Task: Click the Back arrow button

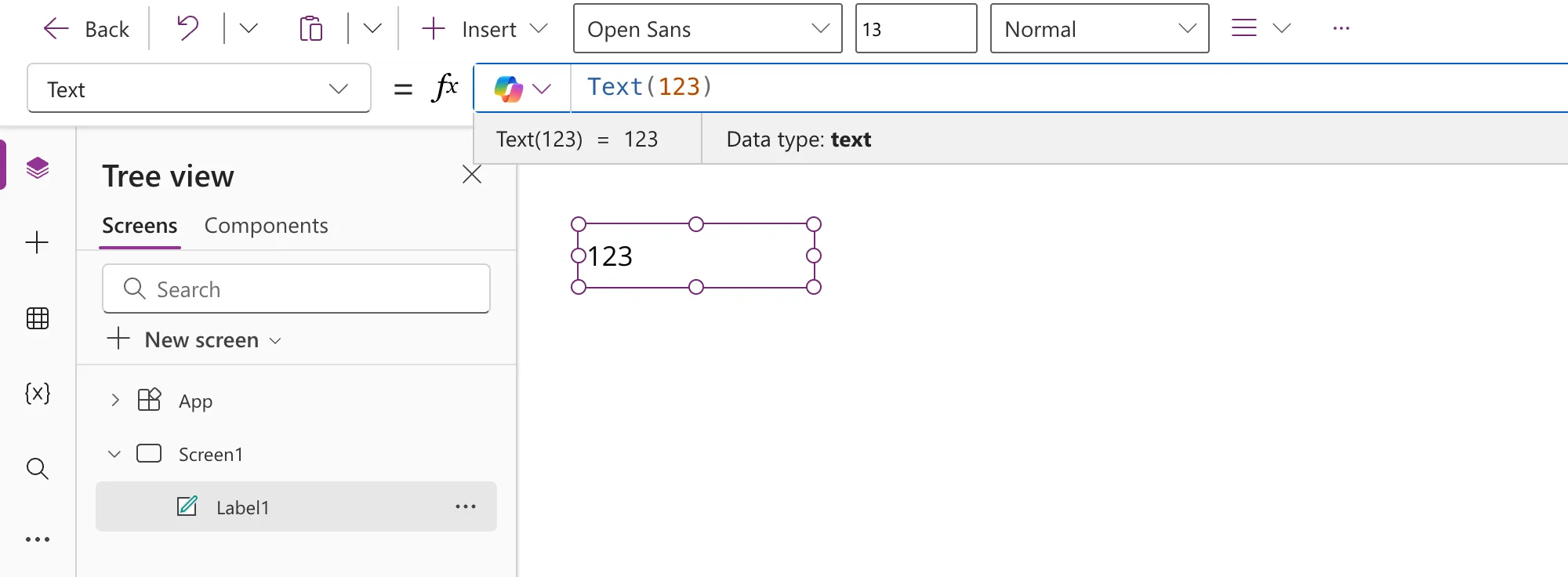Action: pos(85,29)
